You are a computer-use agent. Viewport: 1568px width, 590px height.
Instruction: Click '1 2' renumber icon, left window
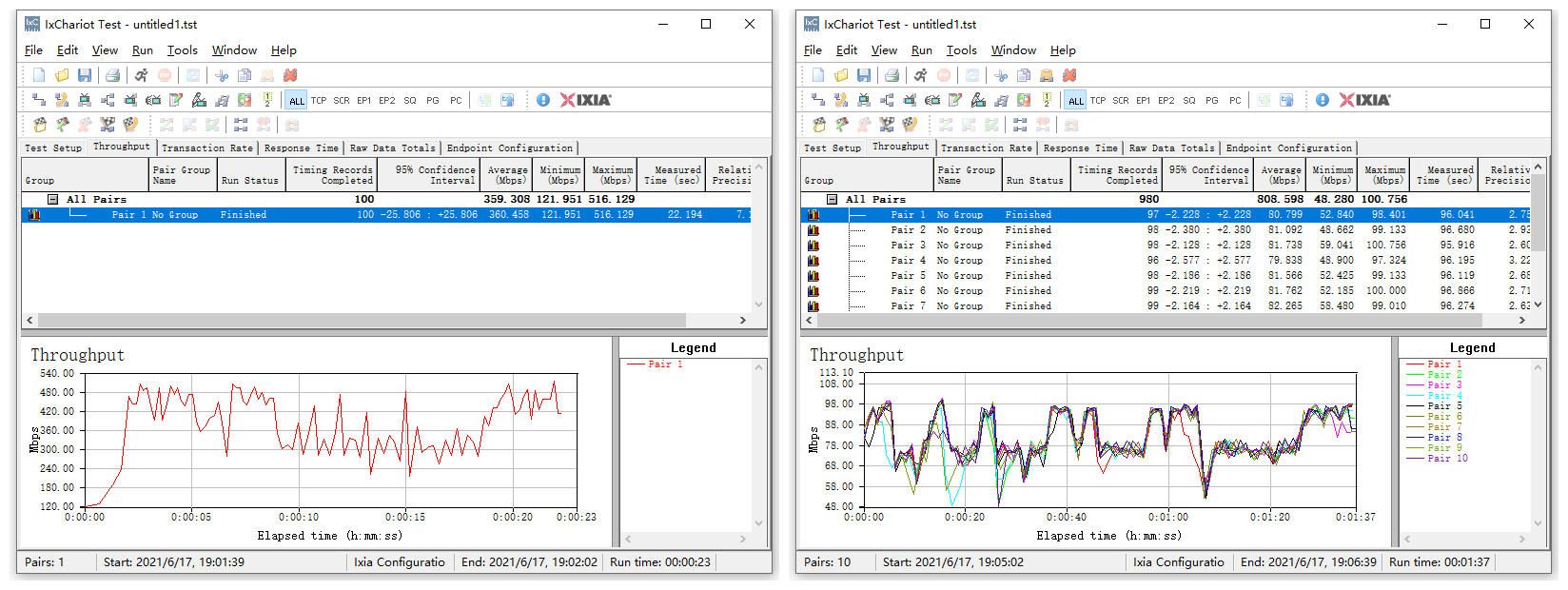tap(268, 100)
